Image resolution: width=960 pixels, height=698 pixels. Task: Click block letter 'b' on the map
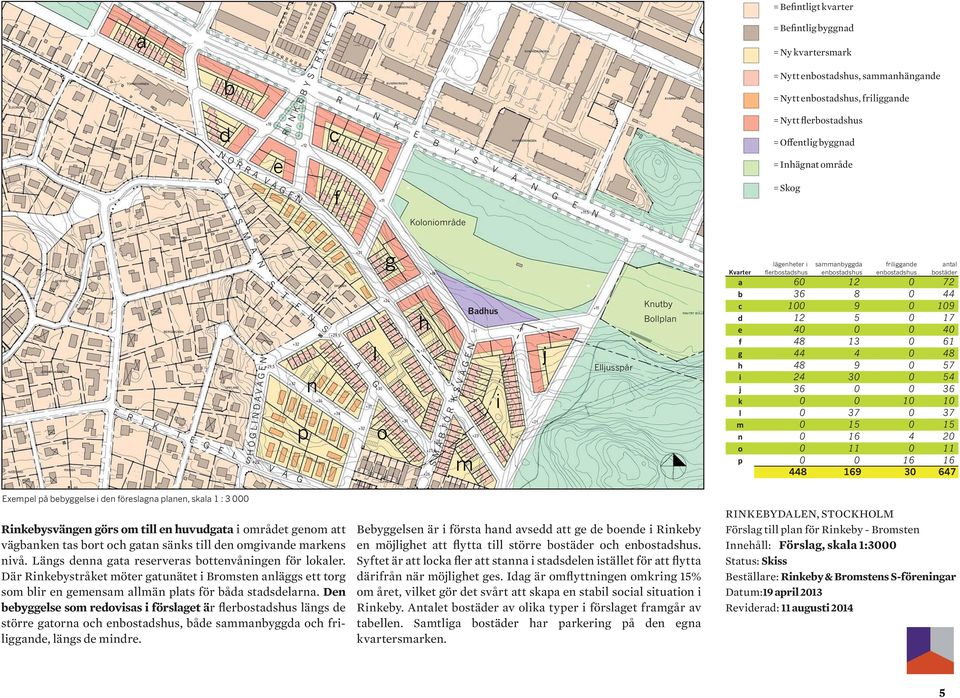point(229,89)
